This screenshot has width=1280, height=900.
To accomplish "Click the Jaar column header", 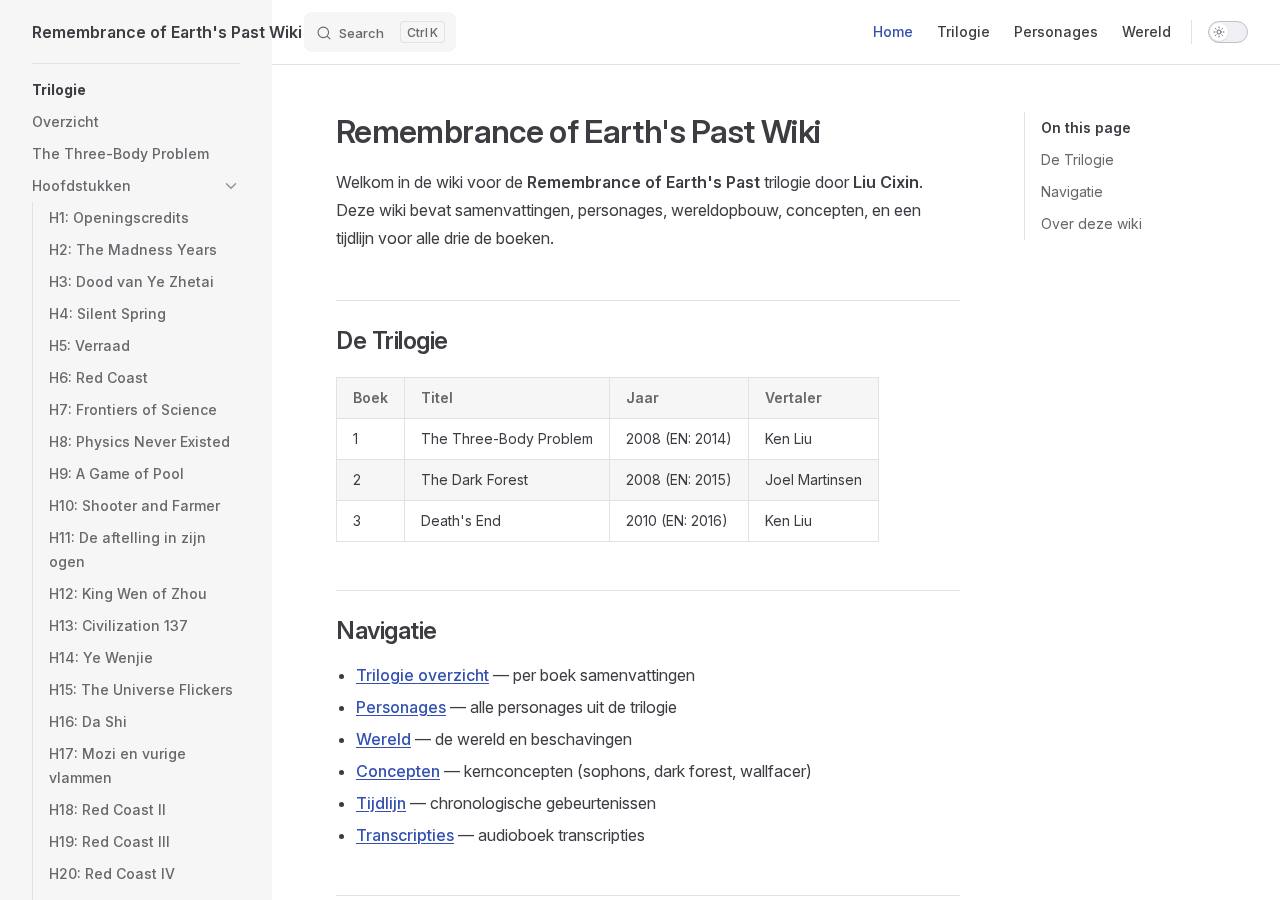I will click(x=679, y=398).
